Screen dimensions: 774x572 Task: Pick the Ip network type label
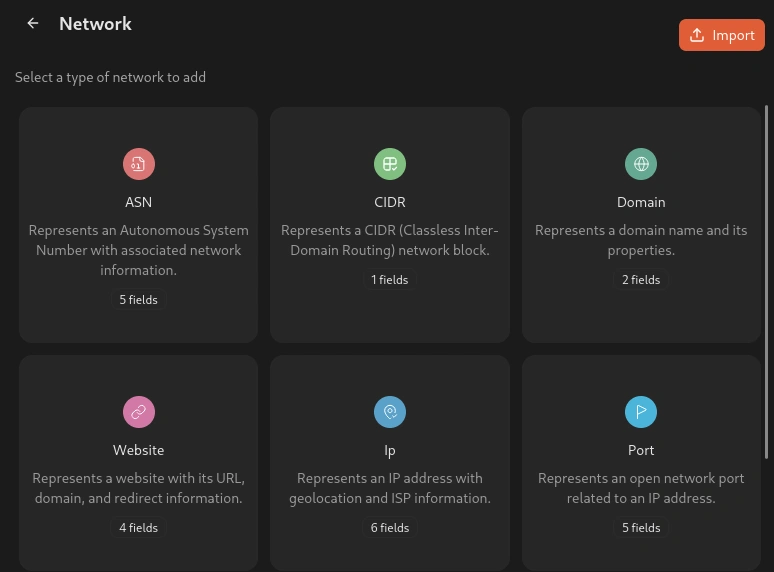(390, 450)
